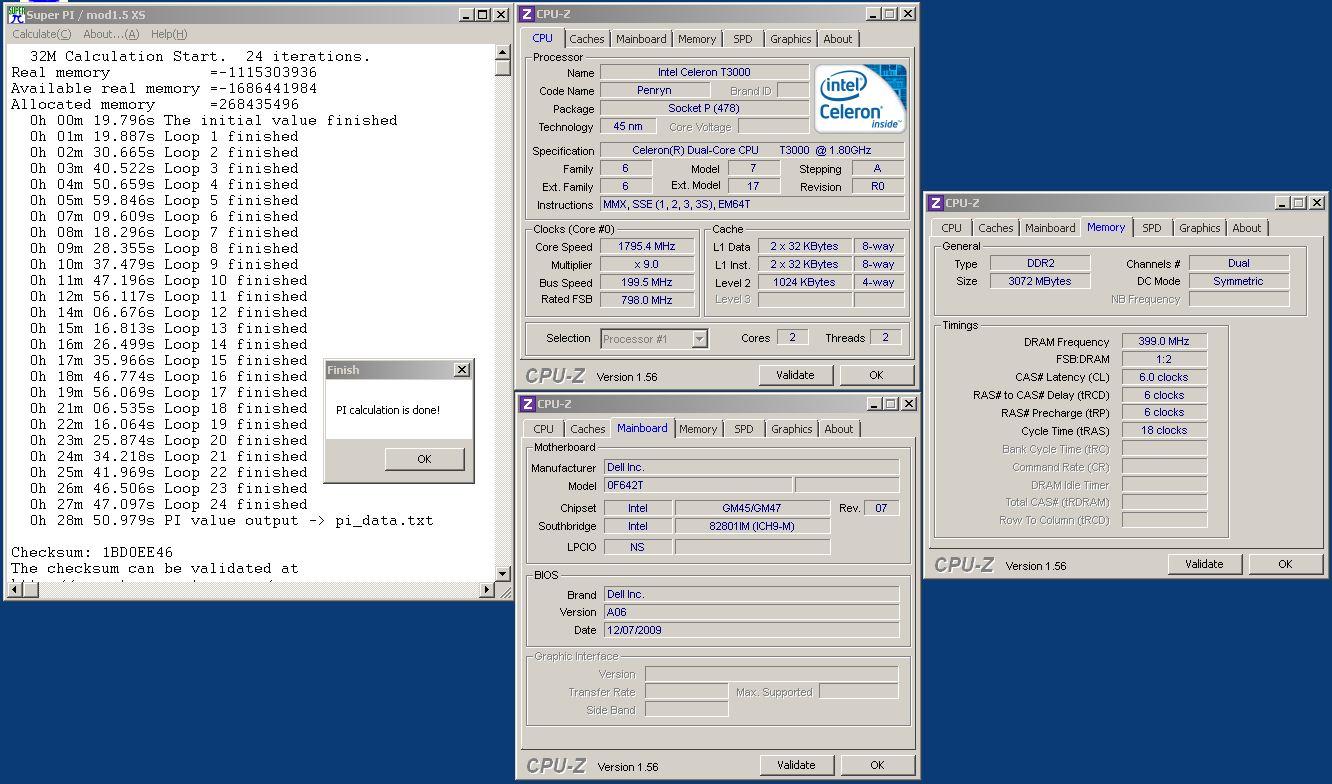Click the CPU-Z icon in the Memory window title bar
The width and height of the screenshot is (1332, 784).
[x=936, y=203]
